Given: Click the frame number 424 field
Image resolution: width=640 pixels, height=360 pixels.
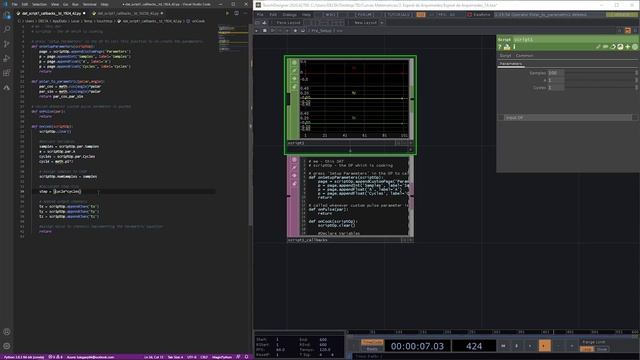Looking at the screenshot, I should click(x=474, y=346).
